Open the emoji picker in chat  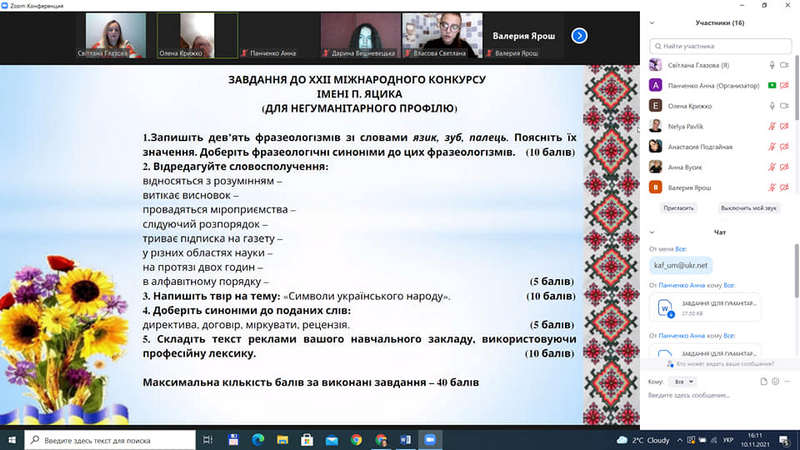[x=774, y=381]
